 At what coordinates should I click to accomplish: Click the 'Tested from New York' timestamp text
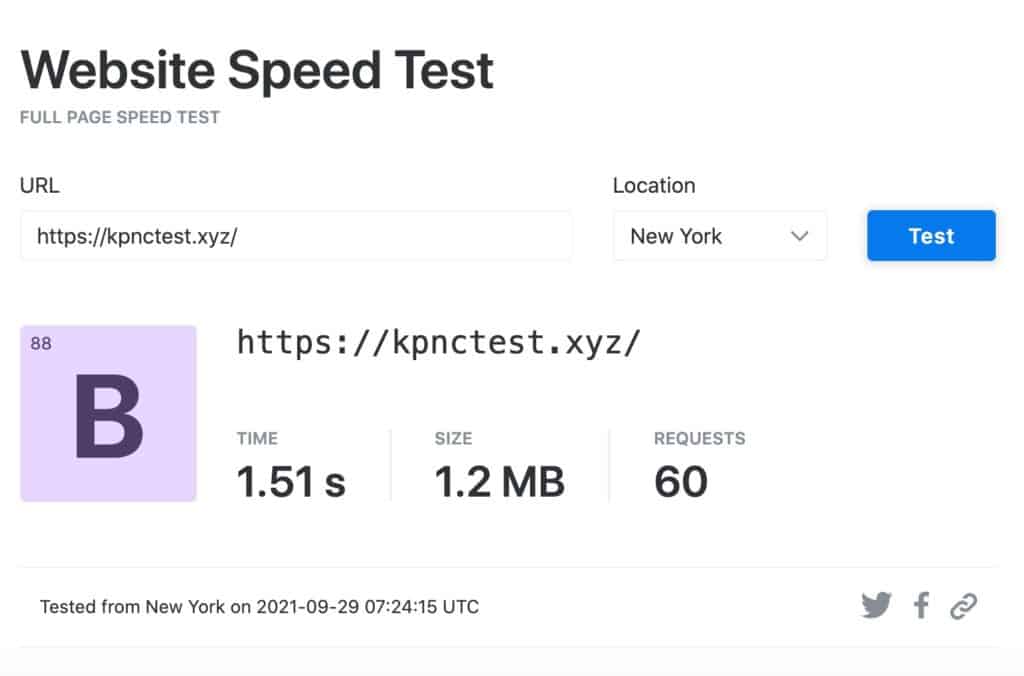(258, 606)
